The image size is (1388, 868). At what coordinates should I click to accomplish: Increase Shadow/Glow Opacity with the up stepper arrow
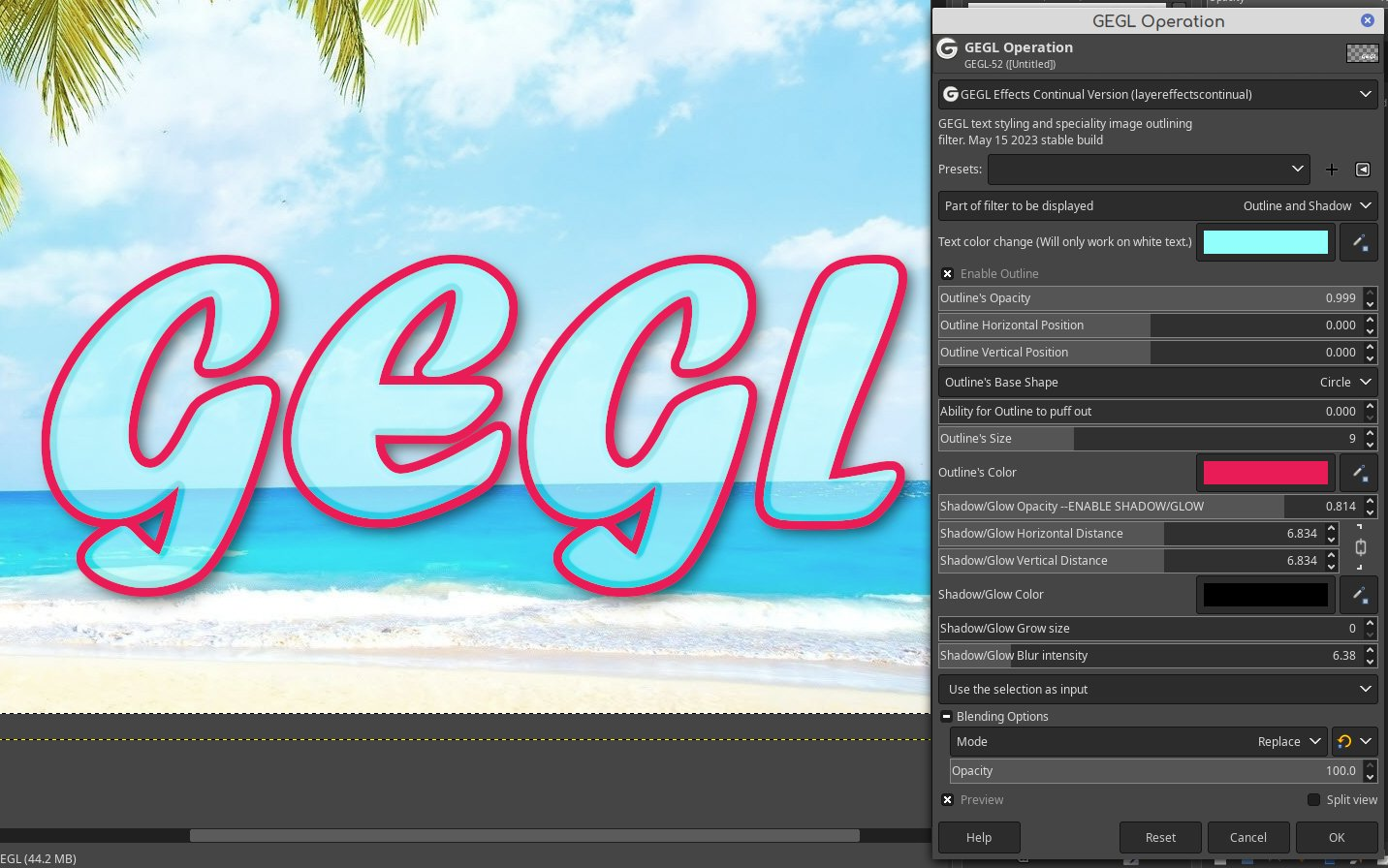[x=1370, y=501]
